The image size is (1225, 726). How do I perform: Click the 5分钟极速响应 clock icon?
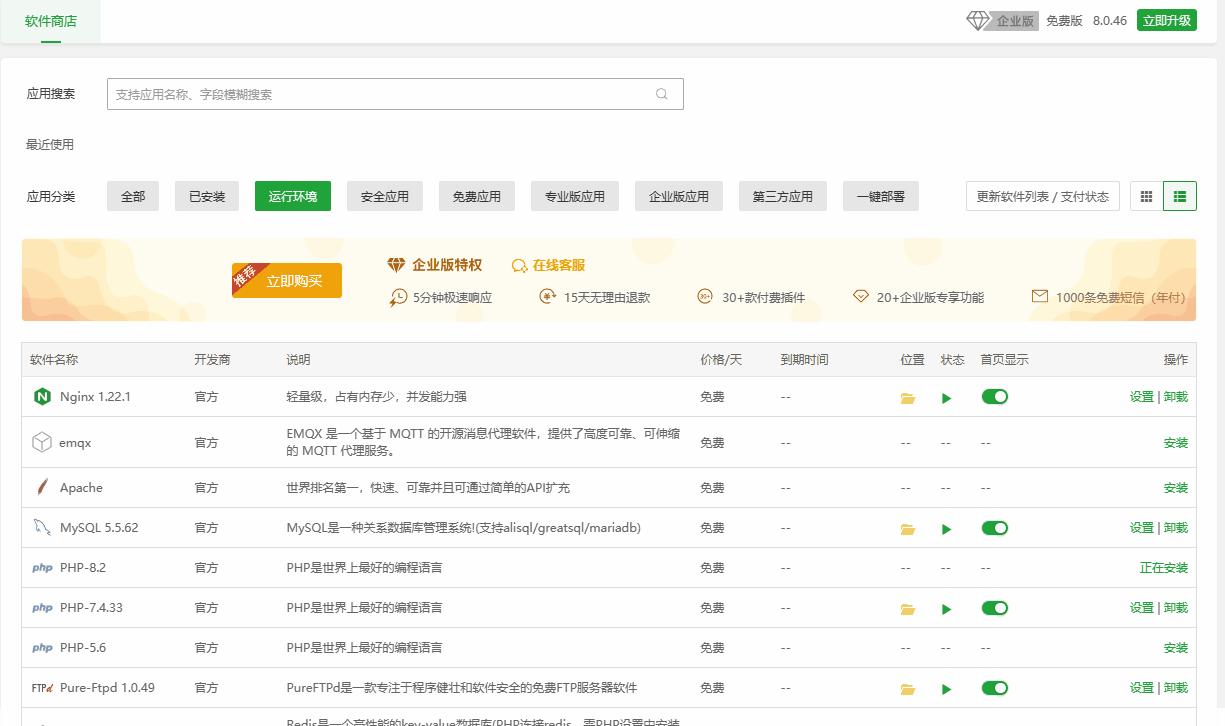(x=399, y=297)
